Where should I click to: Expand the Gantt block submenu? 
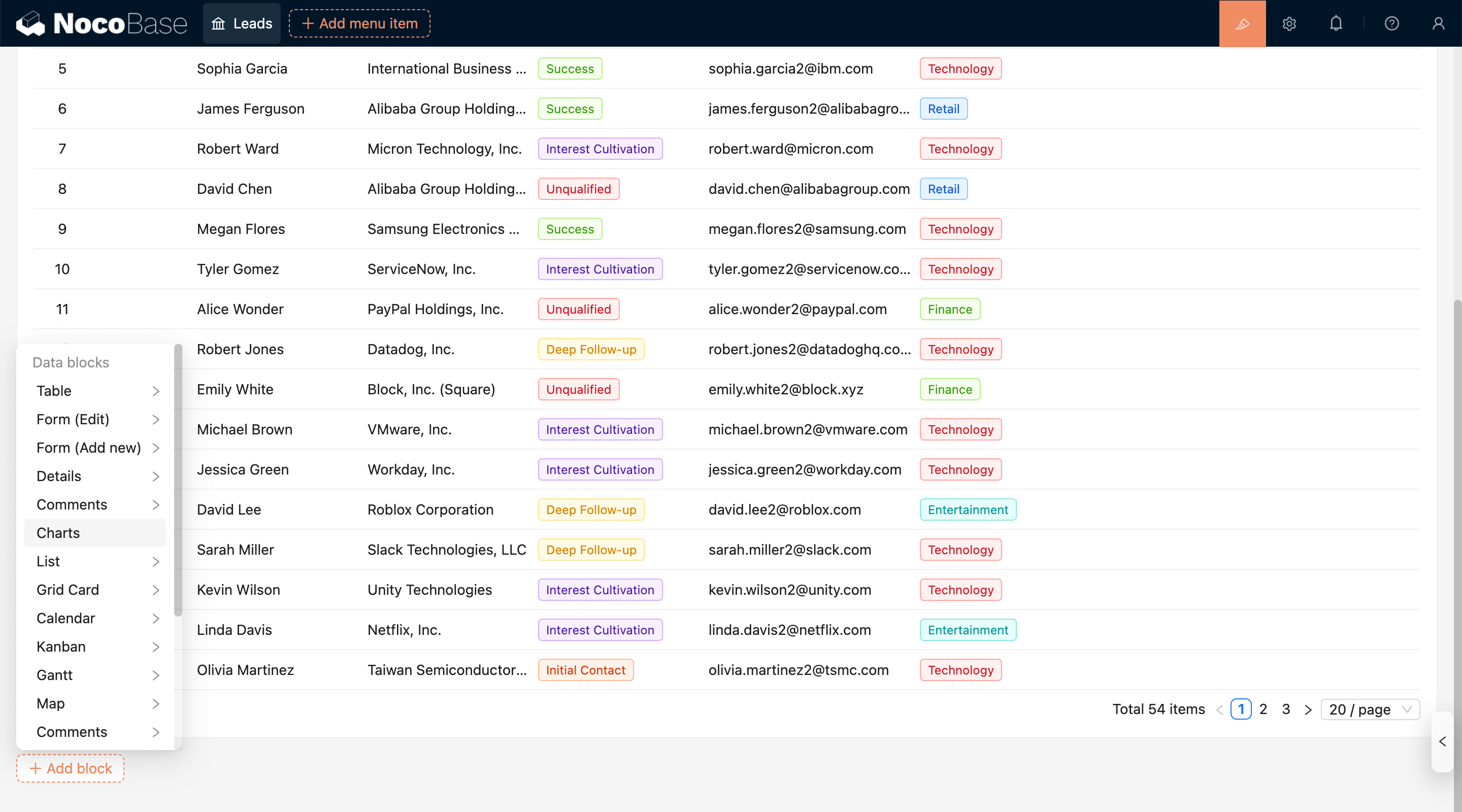tap(95, 674)
